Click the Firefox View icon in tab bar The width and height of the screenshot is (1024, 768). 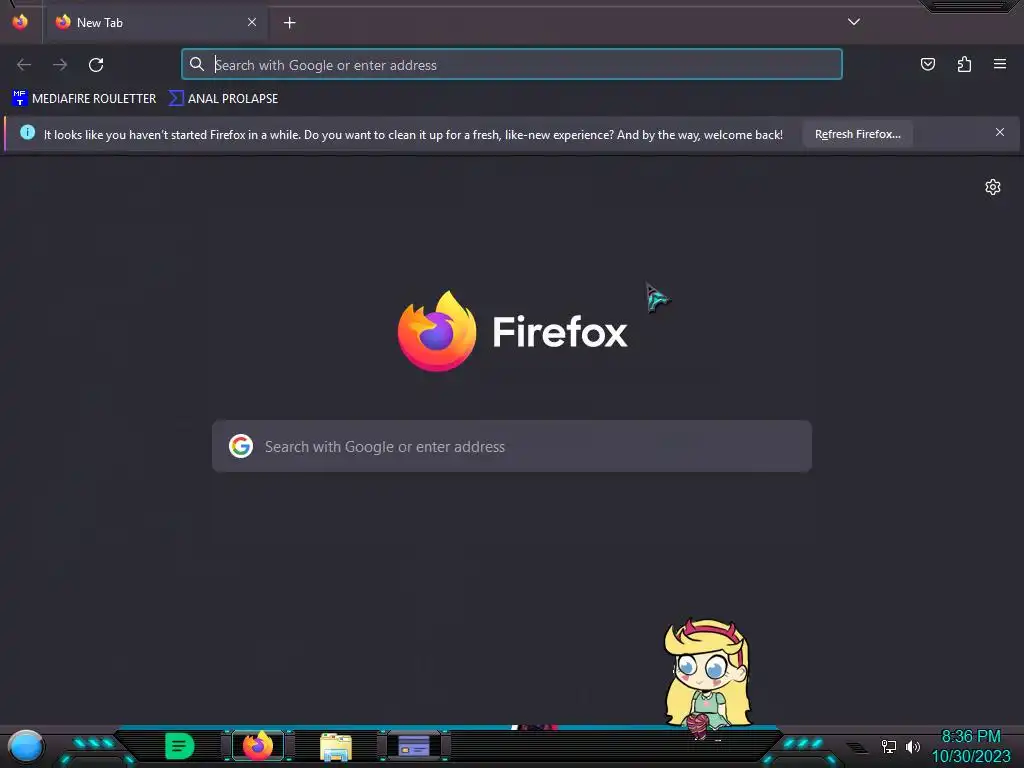coord(20,22)
